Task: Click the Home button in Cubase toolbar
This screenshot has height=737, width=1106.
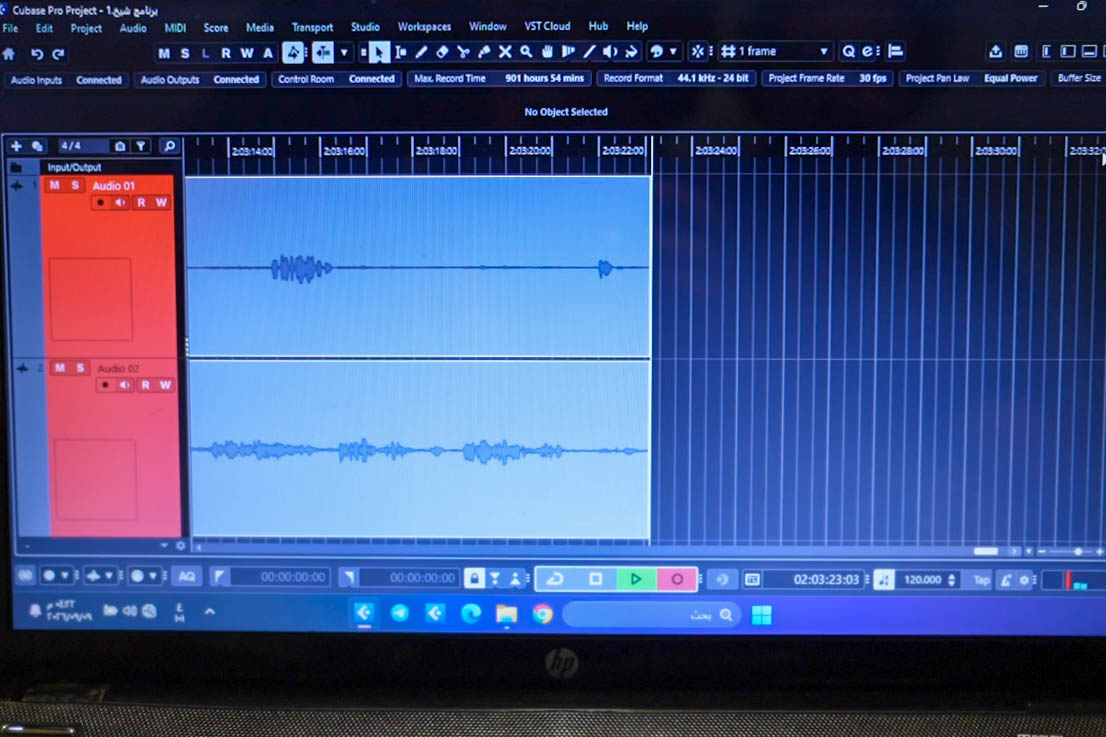Action: 9,54
